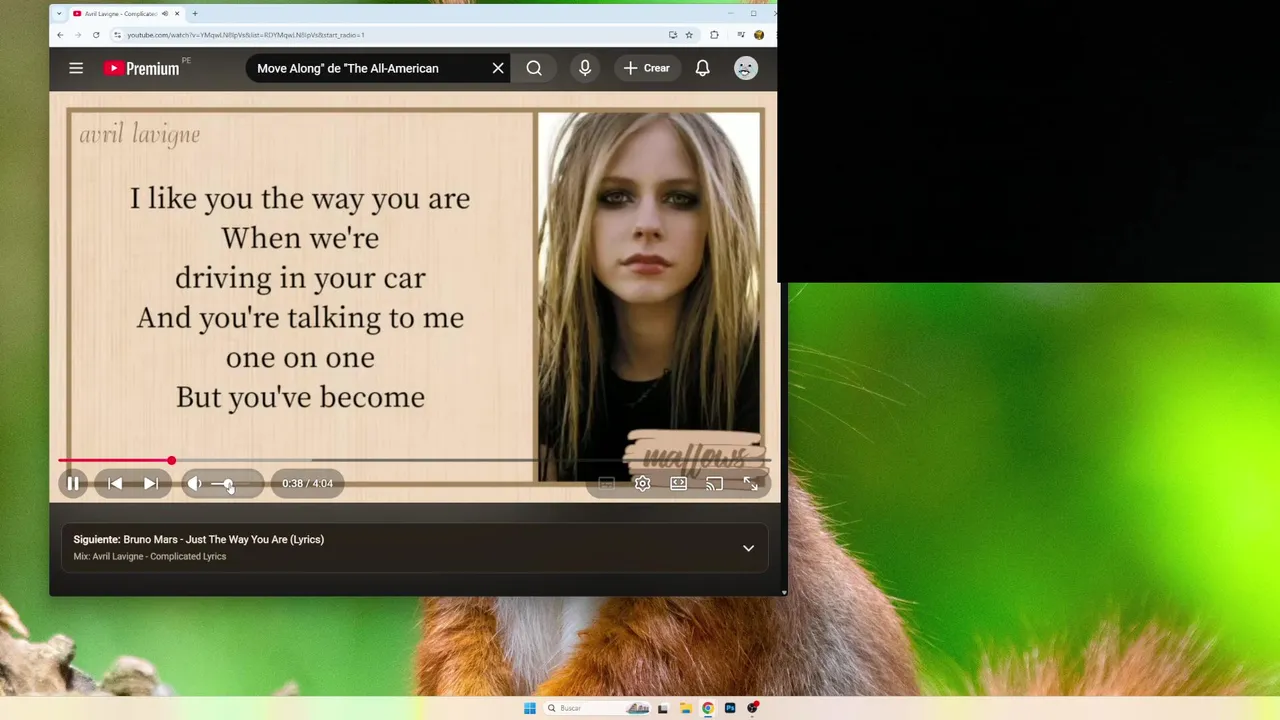Click the page scrollbar arrow at bottom
1280x720 pixels.
[783, 592]
